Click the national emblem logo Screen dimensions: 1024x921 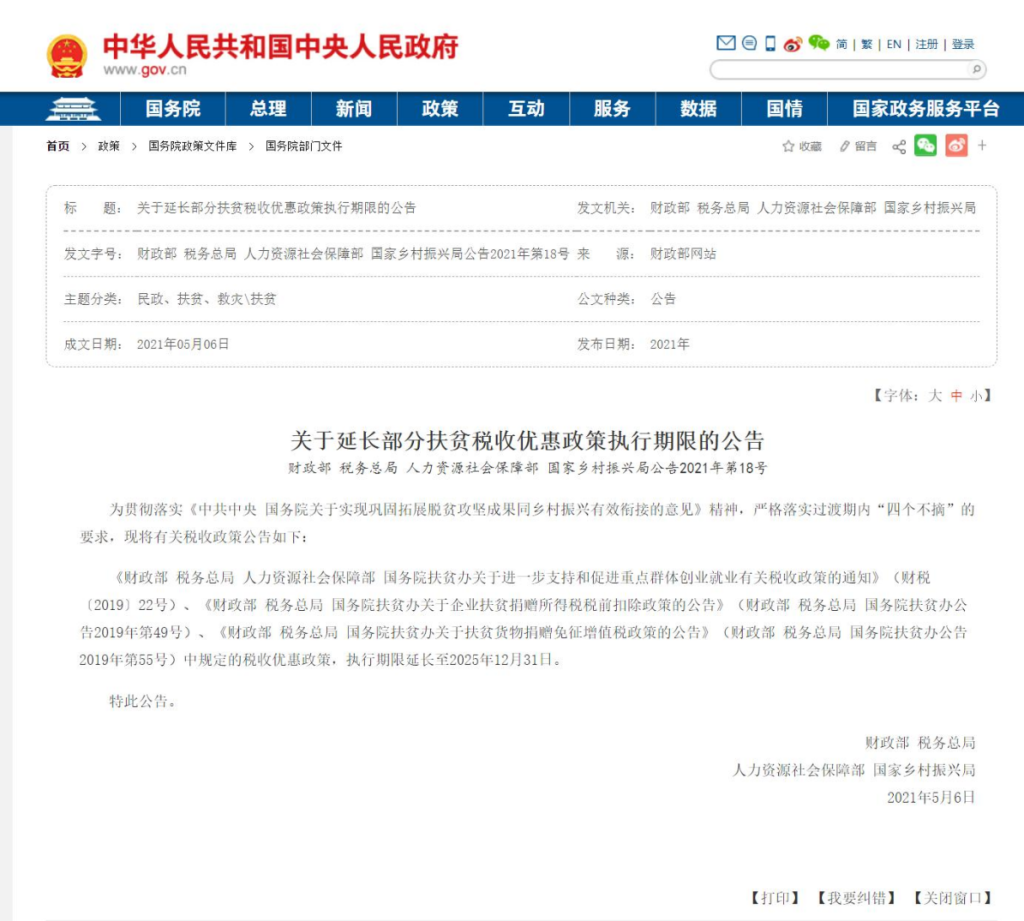[67, 56]
